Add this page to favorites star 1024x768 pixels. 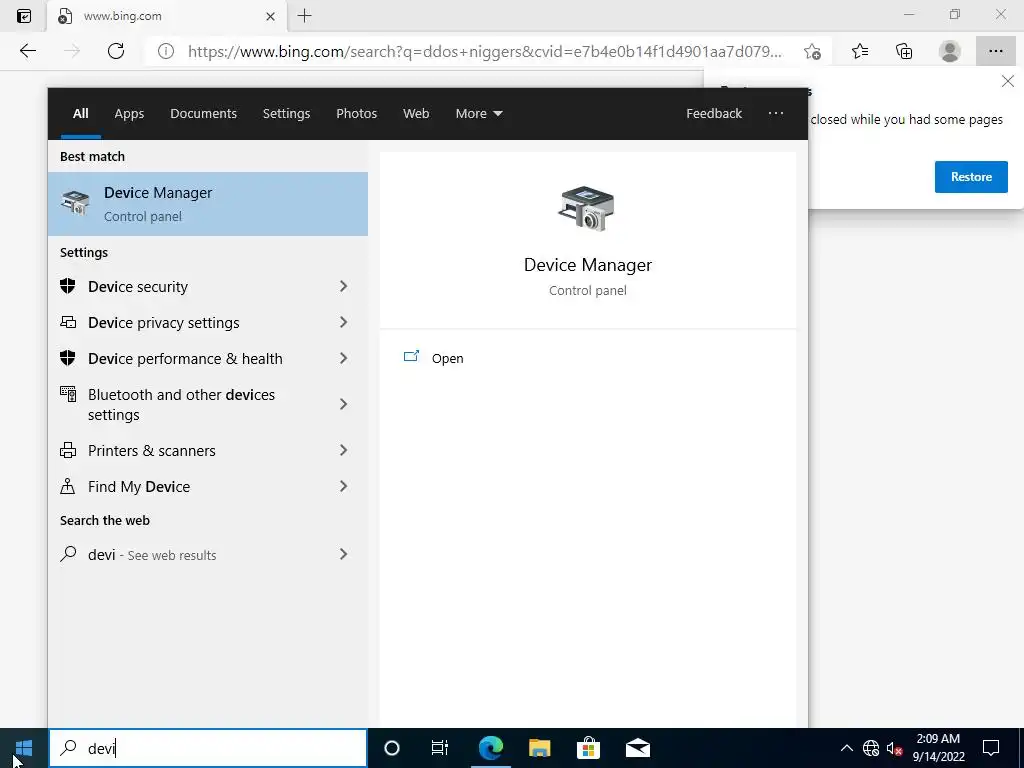coord(812,51)
